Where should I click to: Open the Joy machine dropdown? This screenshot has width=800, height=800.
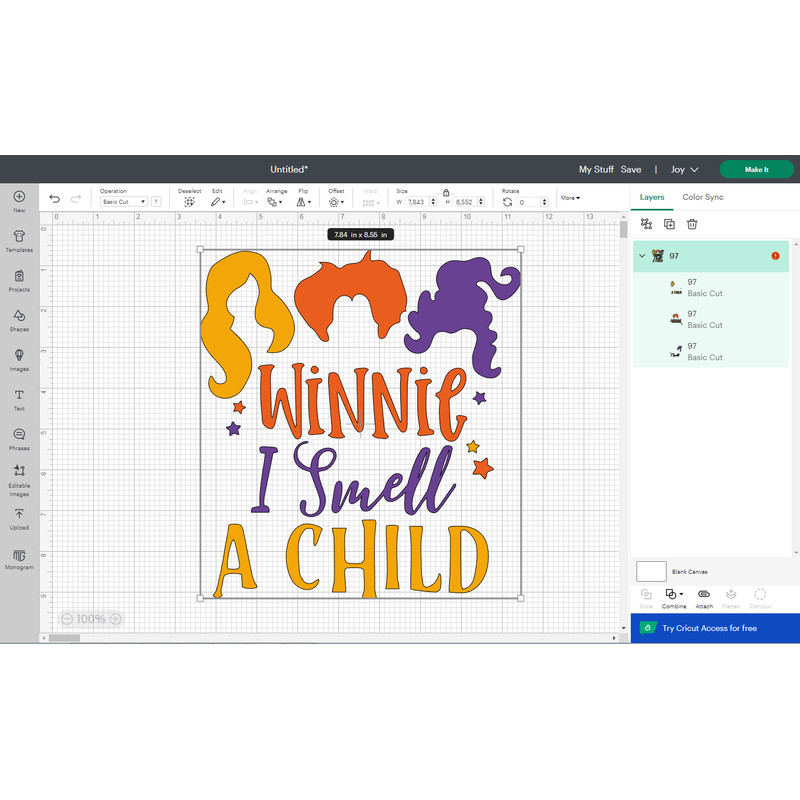pos(683,169)
